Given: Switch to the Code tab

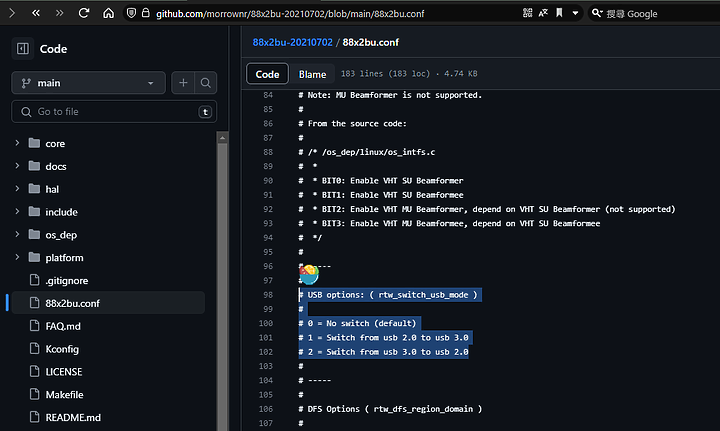Looking at the screenshot, I should (x=267, y=74).
